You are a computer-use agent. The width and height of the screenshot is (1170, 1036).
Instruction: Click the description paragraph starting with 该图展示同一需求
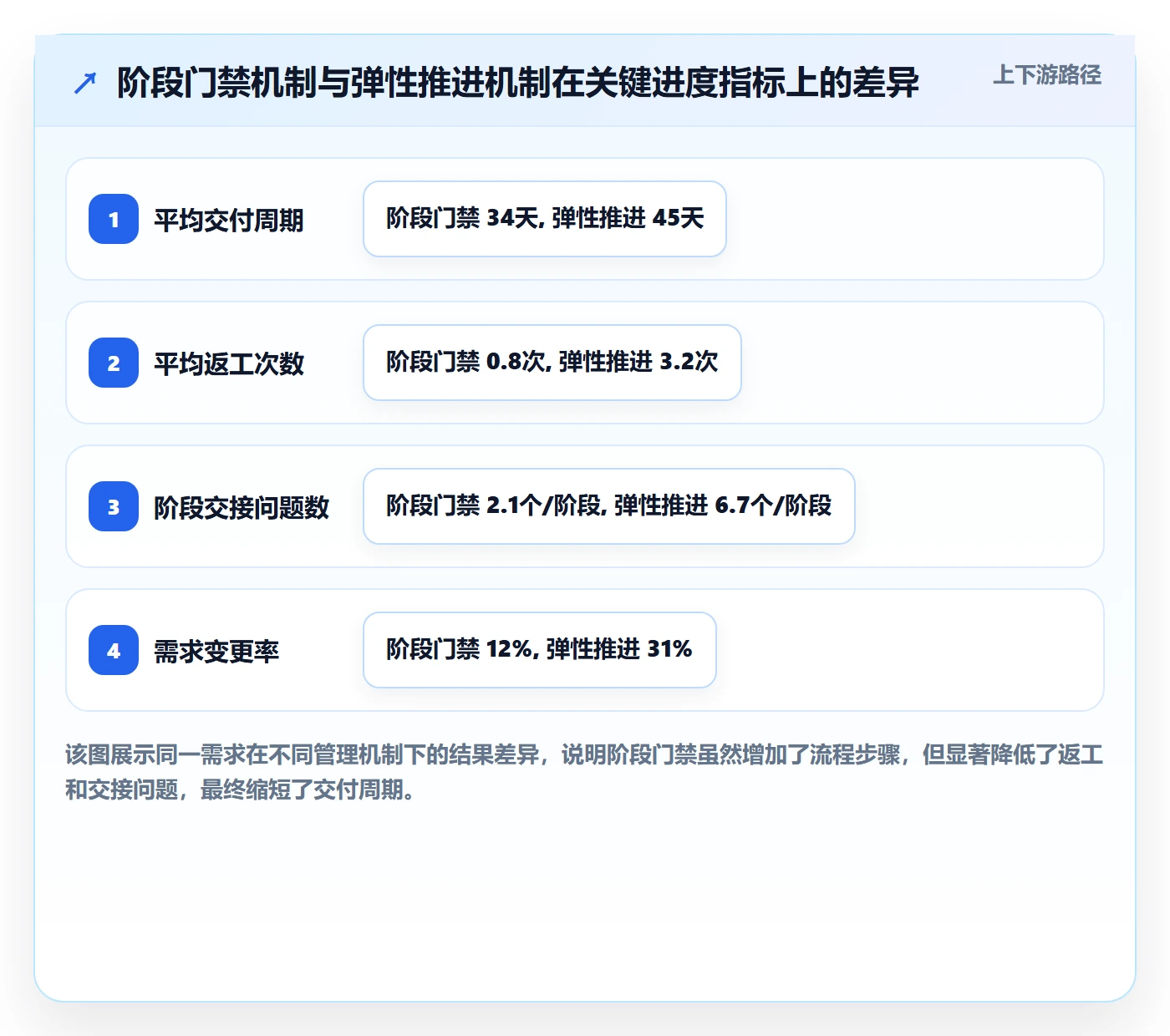[584, 772]
